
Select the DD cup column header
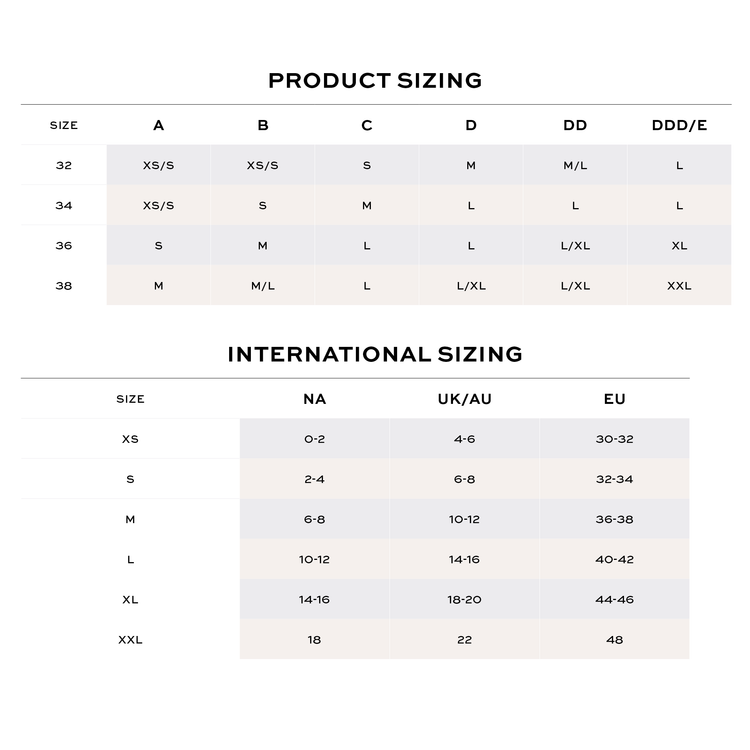(x=575, y=125)
